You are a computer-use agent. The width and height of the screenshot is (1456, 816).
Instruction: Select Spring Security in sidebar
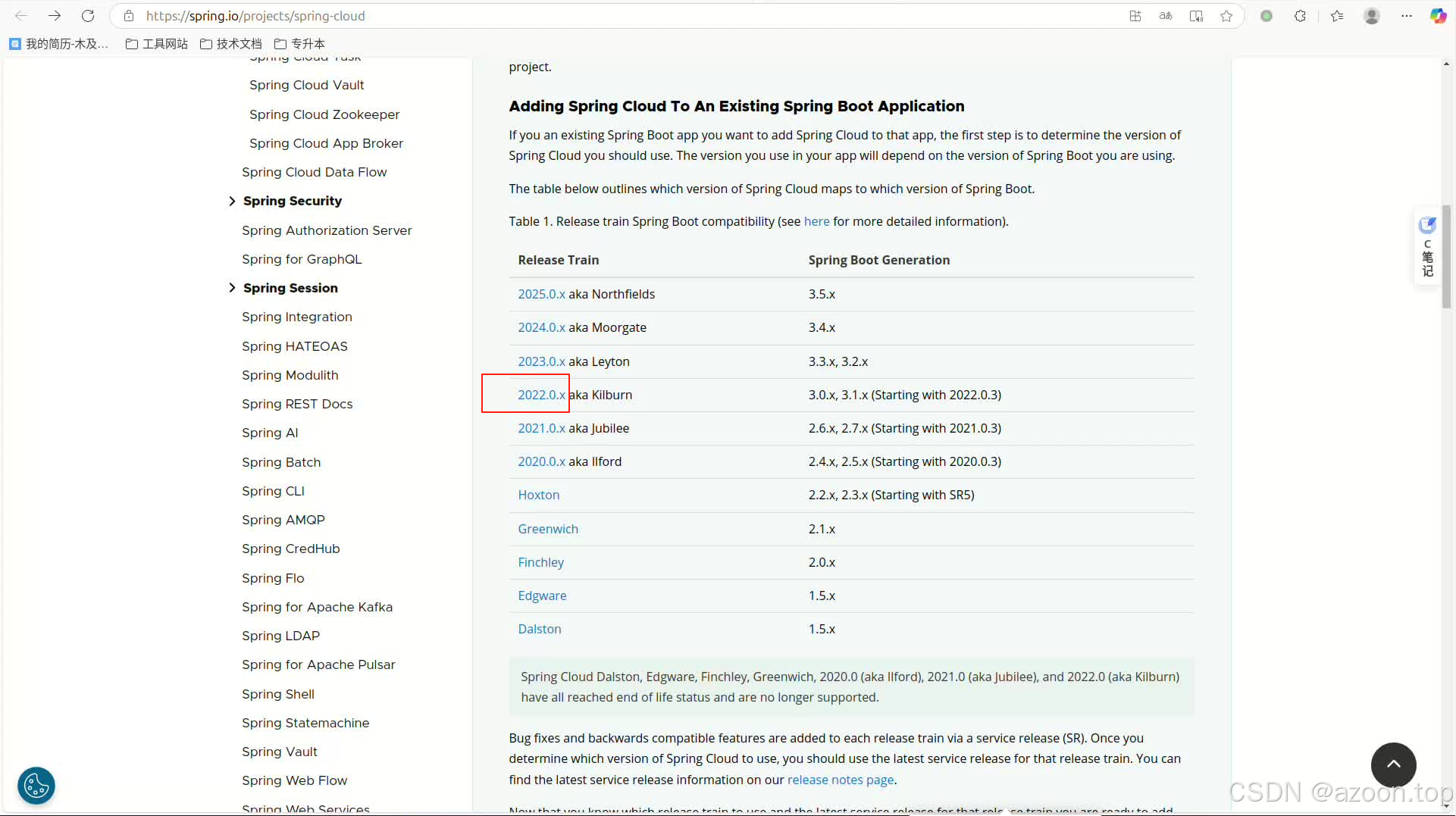click(293, 201)
